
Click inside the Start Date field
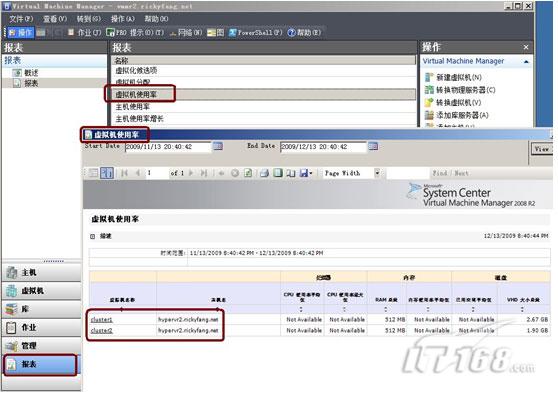point(168,147)
